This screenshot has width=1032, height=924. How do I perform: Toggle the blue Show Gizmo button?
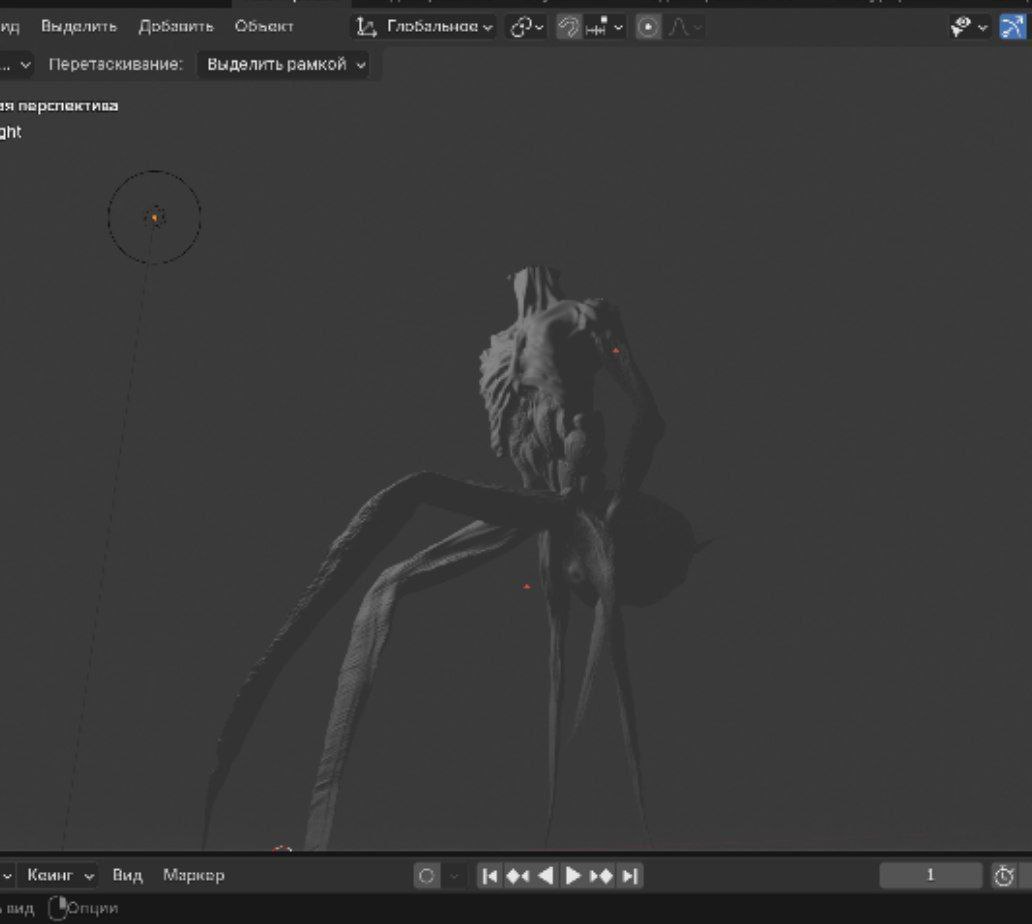pos(1012,27)
